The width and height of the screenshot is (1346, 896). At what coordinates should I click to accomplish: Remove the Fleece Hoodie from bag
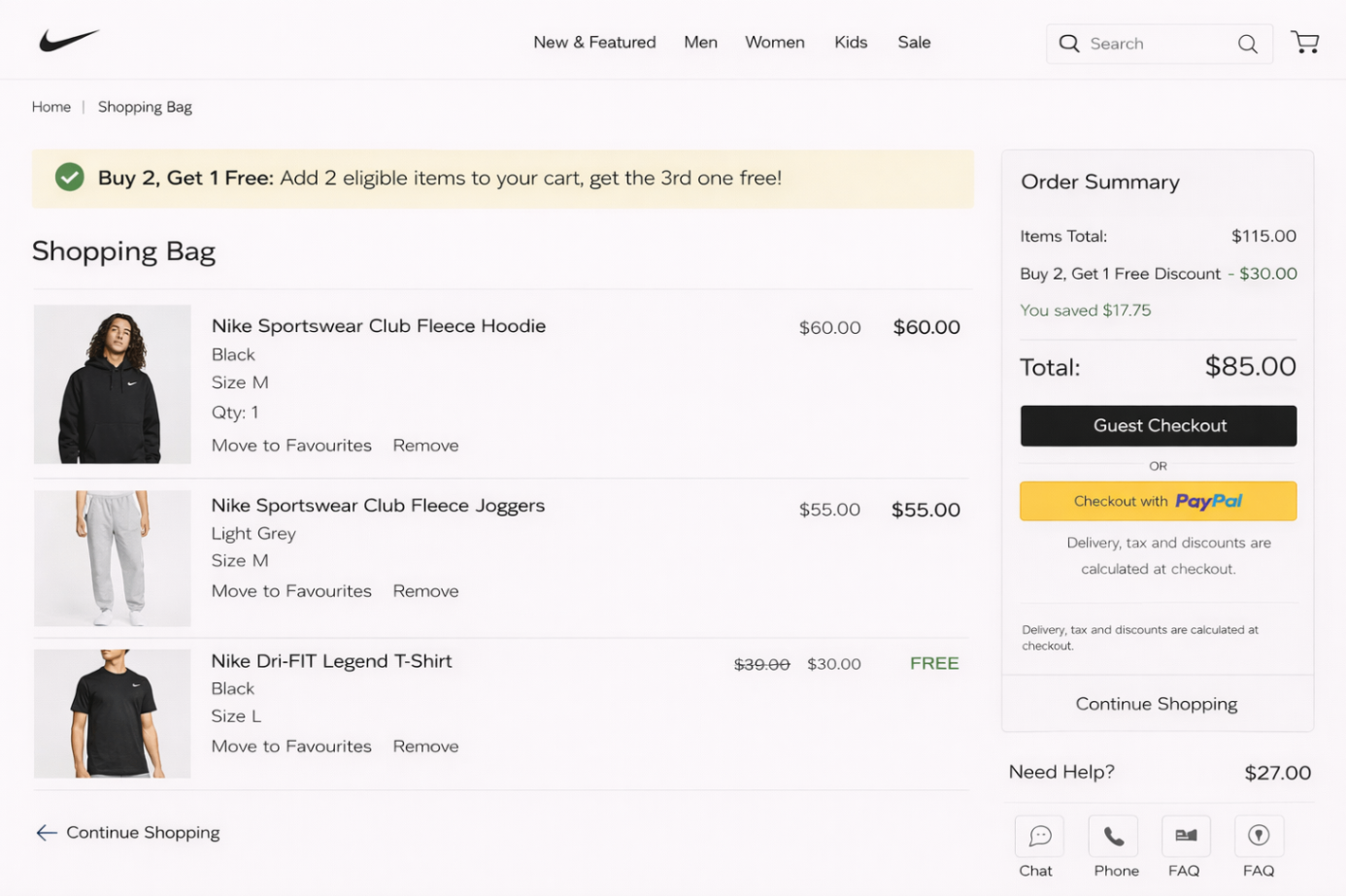click(425, 445)
